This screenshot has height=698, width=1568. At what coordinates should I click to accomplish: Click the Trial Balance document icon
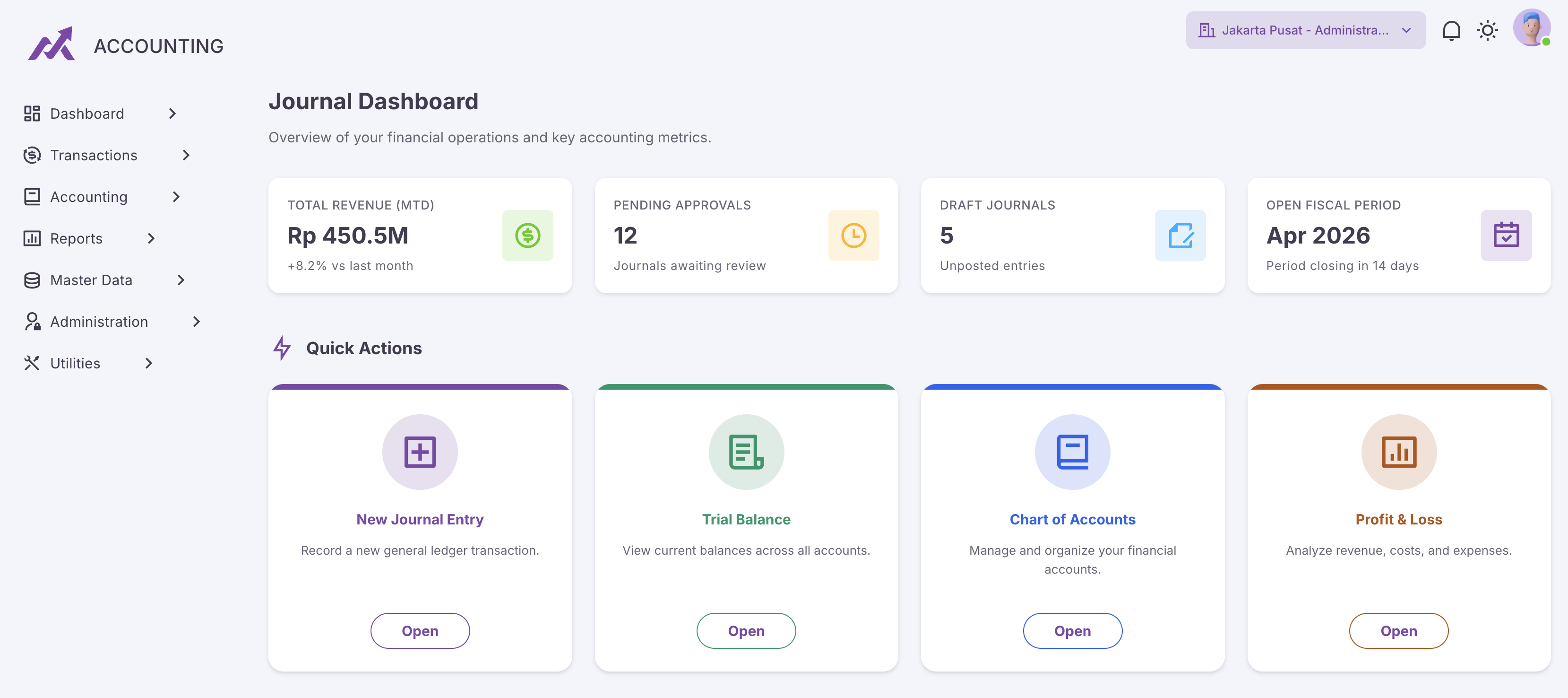coord(746,452)
